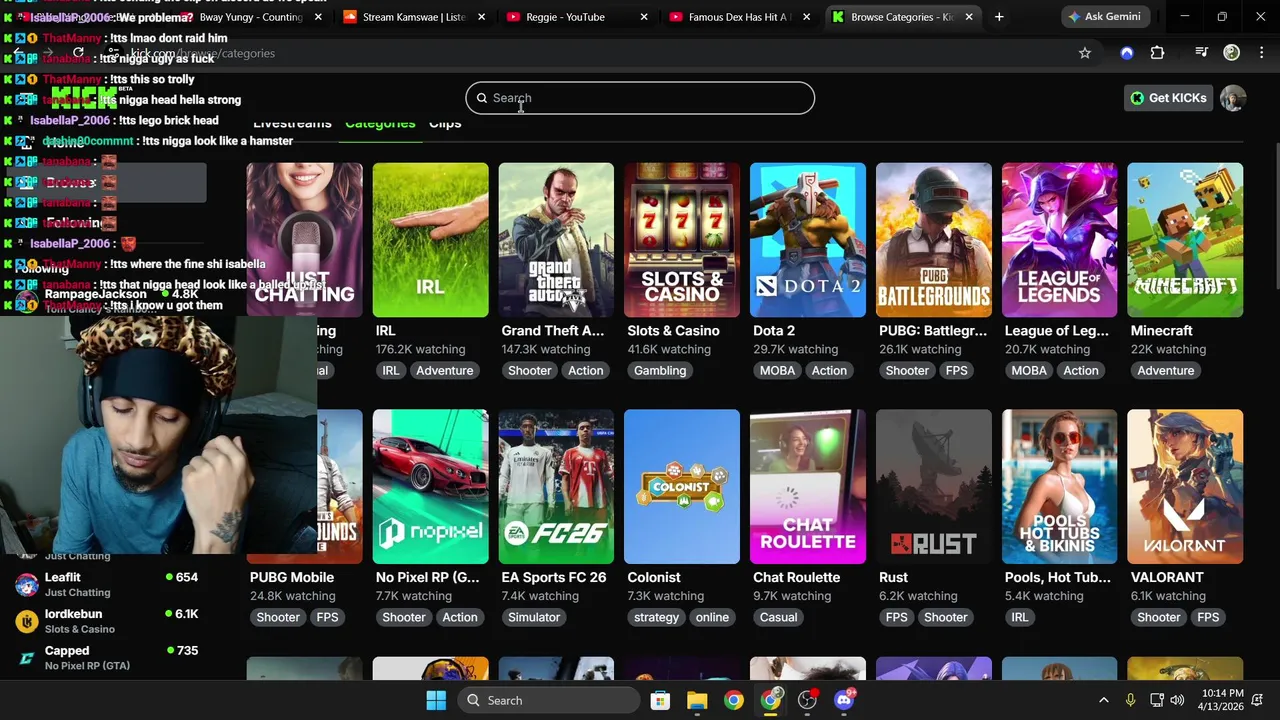Open the media controls icon in Chrome toolbar
This screenshot has height=720, width=1280.
click(1201, 53)
